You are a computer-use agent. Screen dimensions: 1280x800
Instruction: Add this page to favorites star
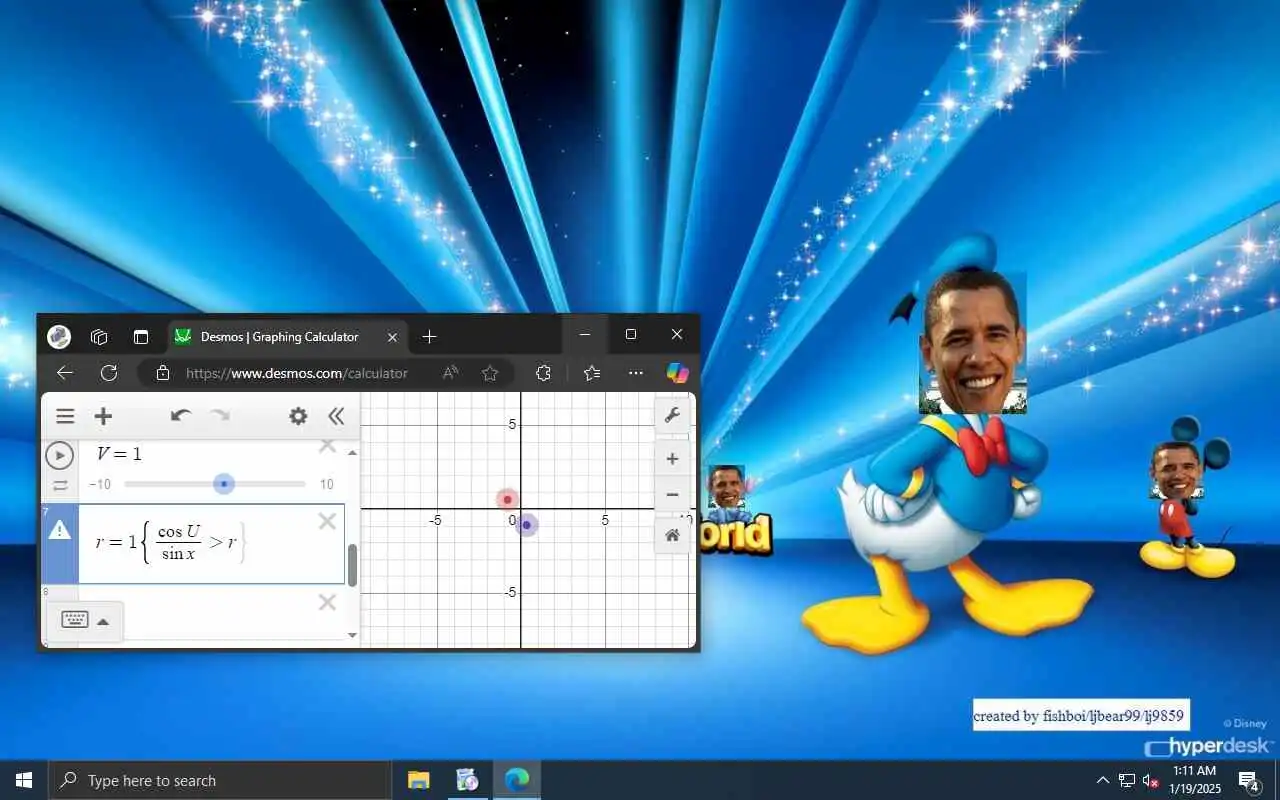(490, 373)
